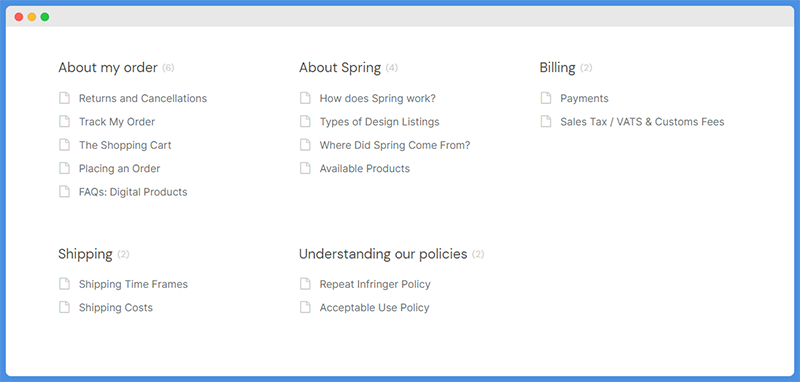Click the document icon beside How does Spring work?

coord(305,98)
